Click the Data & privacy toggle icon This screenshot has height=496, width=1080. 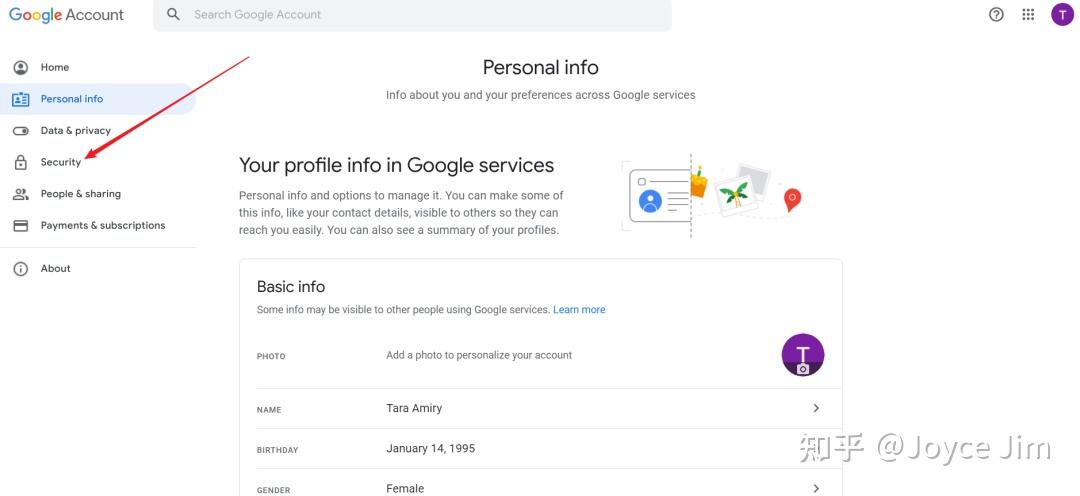[x=20, y=131]
